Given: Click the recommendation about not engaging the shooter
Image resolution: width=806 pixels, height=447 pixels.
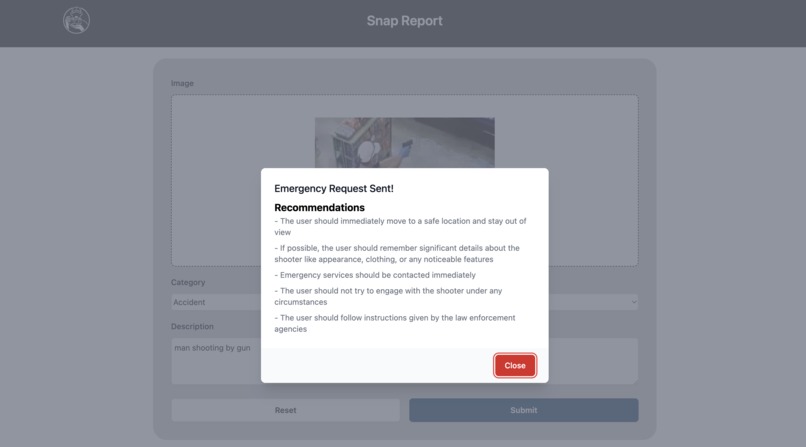Looking at the screenshot, I should (x=388, y=296).
